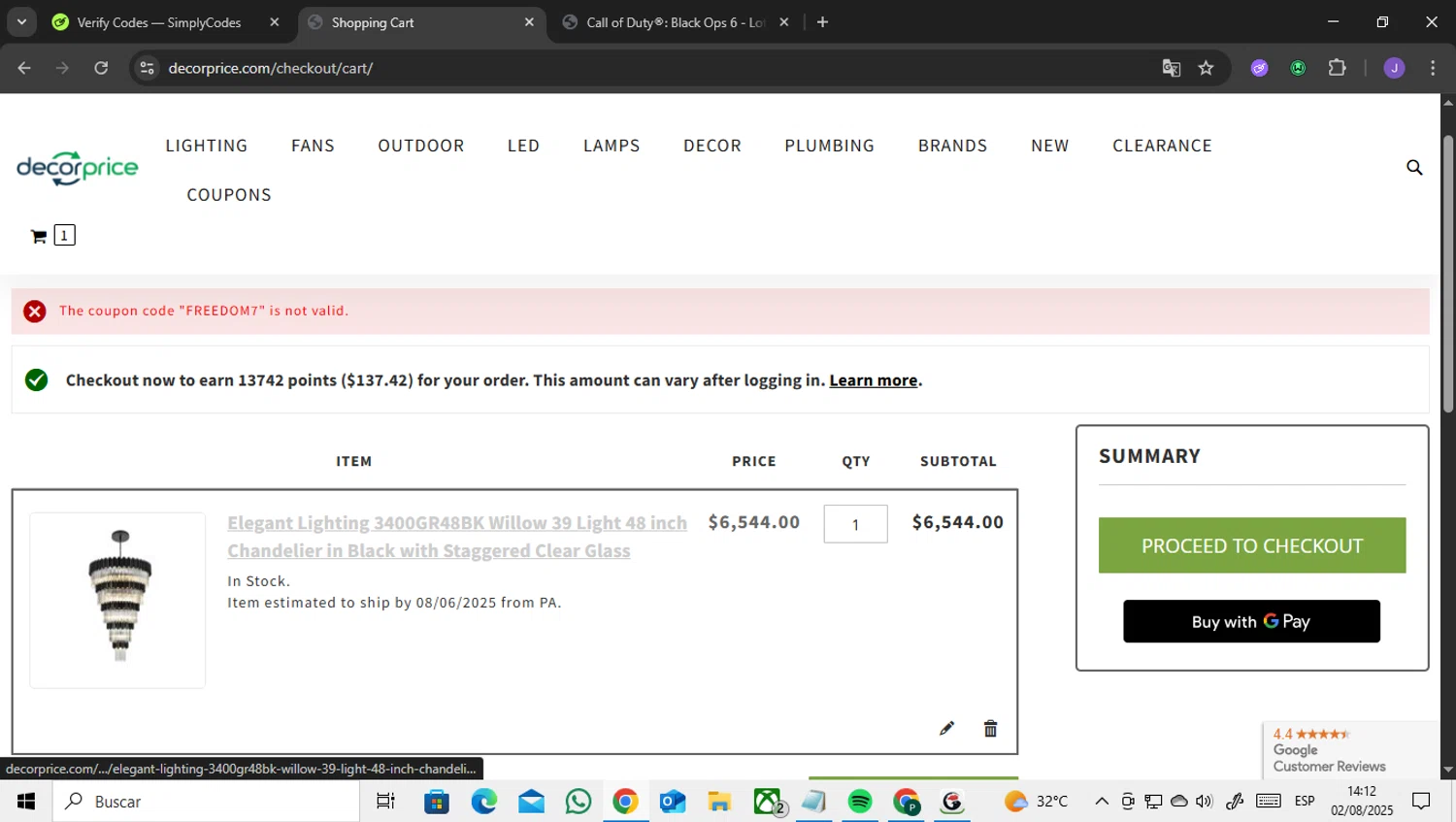The image size is (1456, 822).
Task: Close the Shopping Cart tab
Action: (x=529, y=22)
